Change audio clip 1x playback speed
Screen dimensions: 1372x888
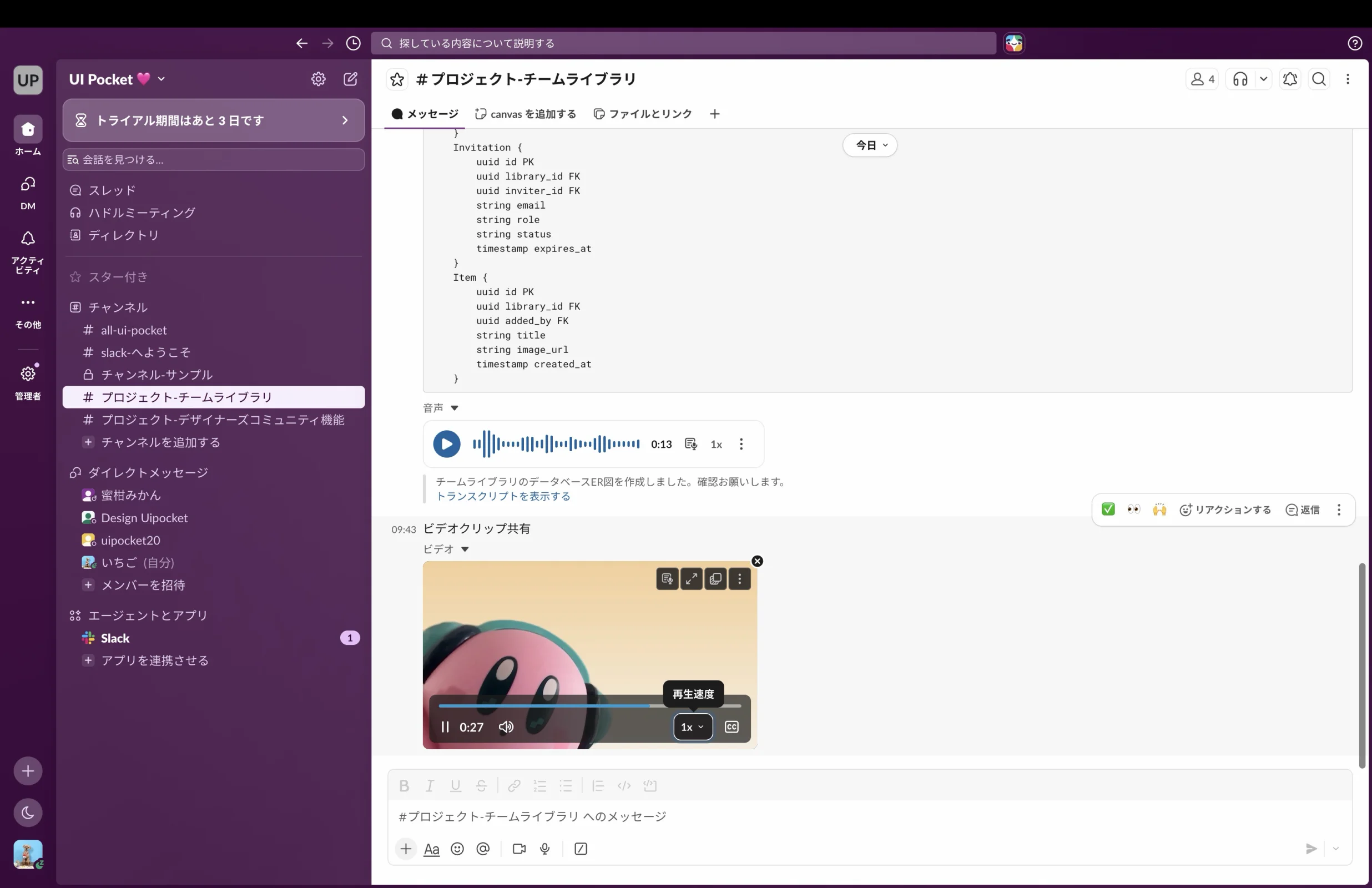click(716, 445)
